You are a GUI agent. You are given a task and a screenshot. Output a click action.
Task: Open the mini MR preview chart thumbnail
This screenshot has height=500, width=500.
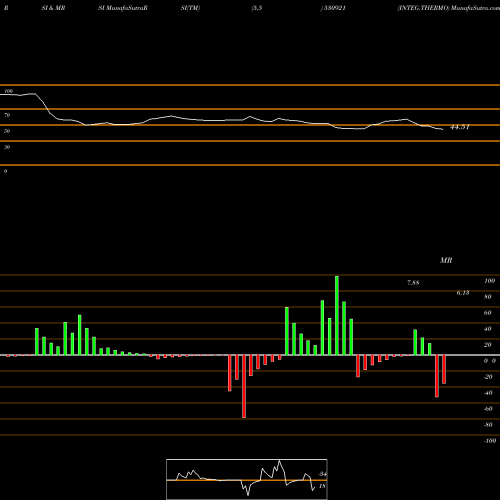[x=247, y=479]
